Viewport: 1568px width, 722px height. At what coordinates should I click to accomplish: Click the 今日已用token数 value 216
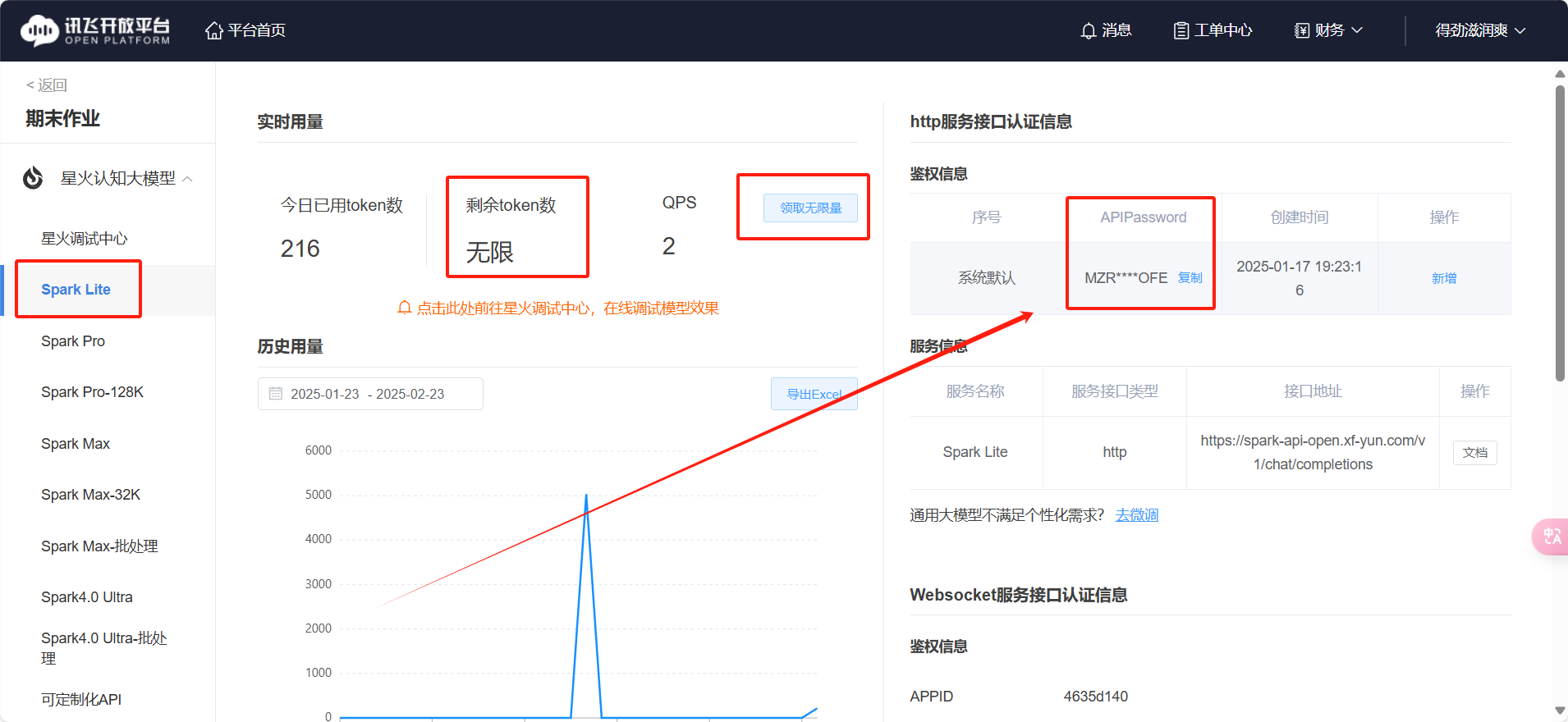(x=300, y=249)
